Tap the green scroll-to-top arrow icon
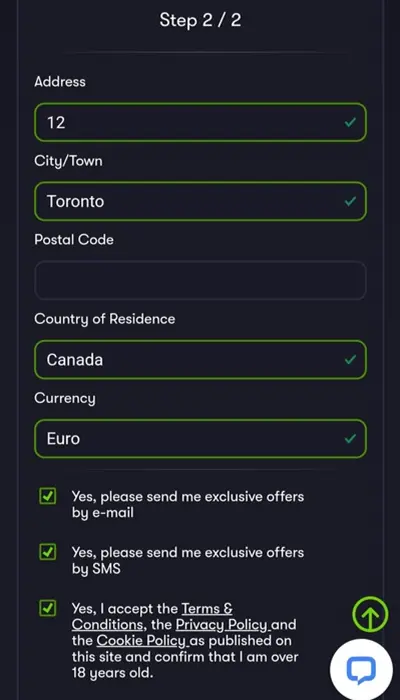This screenshot has width=400, height=700. click(x=370, y=614)
